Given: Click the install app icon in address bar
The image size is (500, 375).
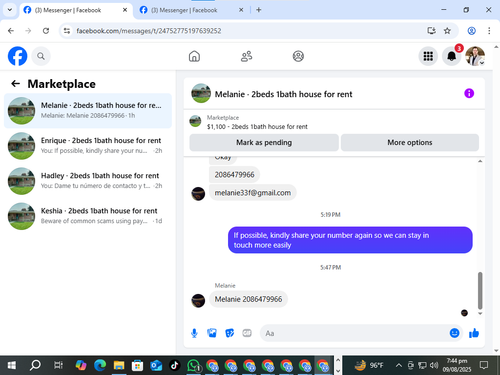Looking at the screenshot, I should (431, 31).
